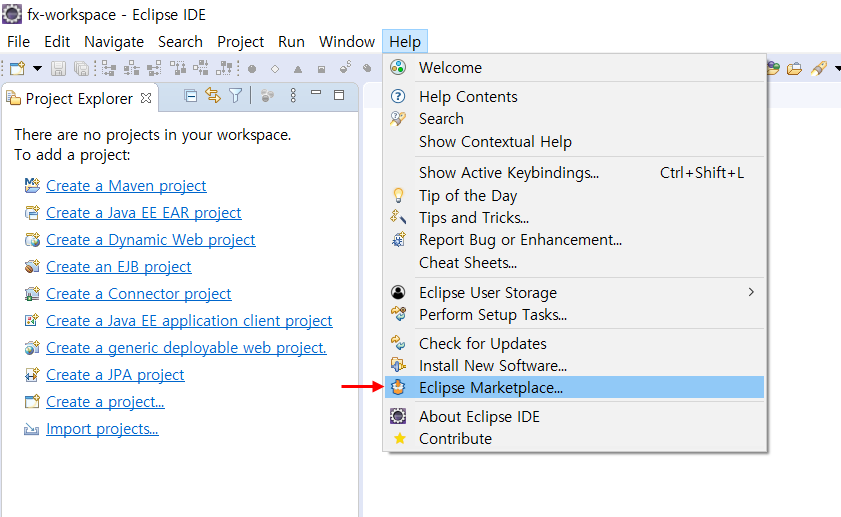
Task: Collapse all in Project Explorer
Action: [190, 96]
